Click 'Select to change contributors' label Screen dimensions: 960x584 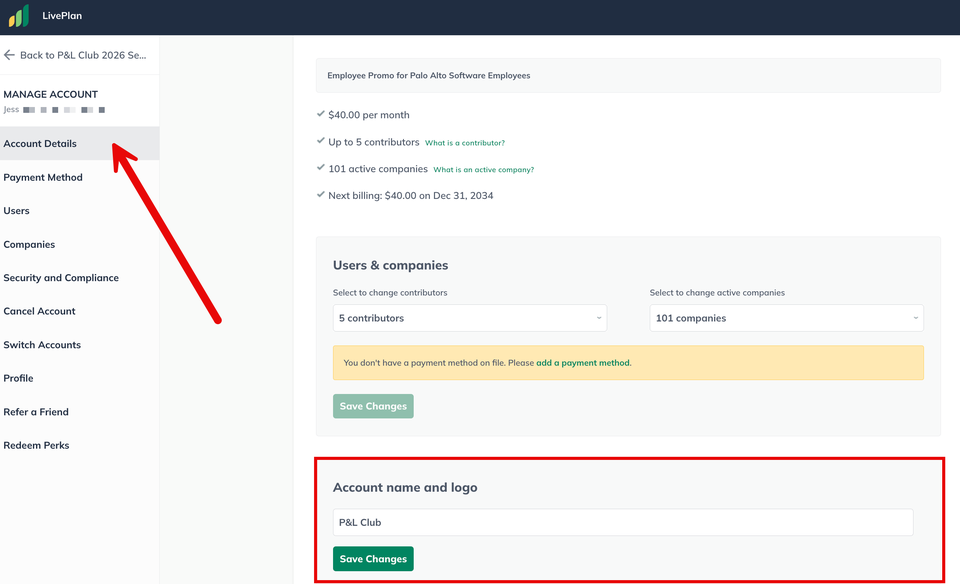click(x=390, y=293)
